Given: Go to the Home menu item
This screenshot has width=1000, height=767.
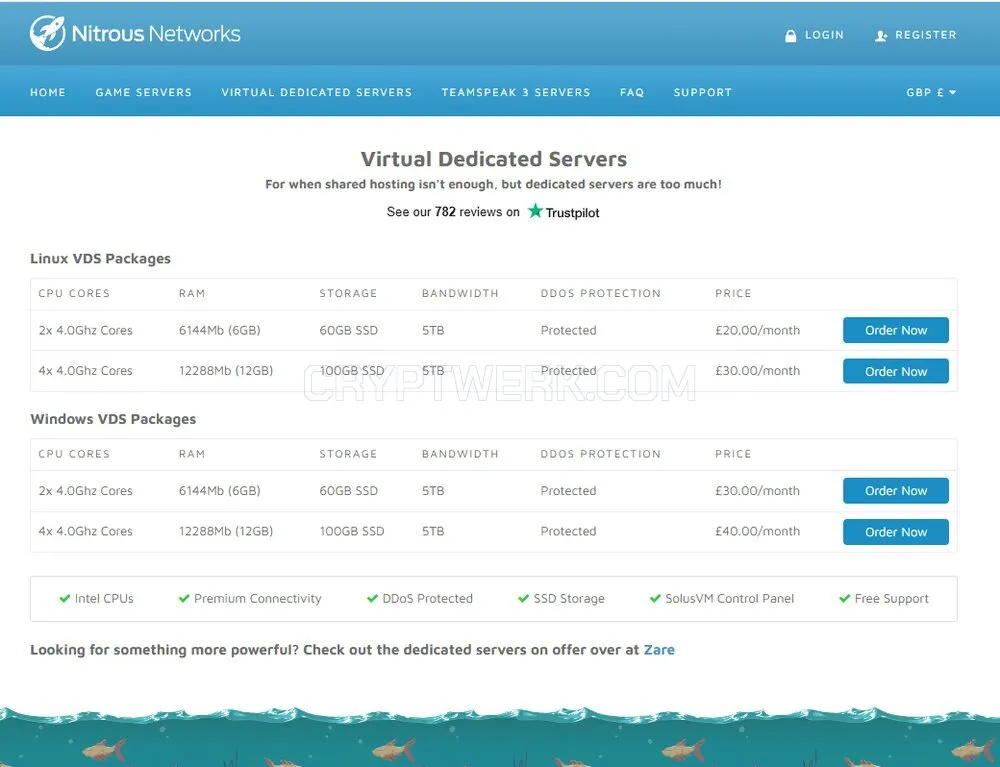Looking at the screenshot, I should coord(48,92).
